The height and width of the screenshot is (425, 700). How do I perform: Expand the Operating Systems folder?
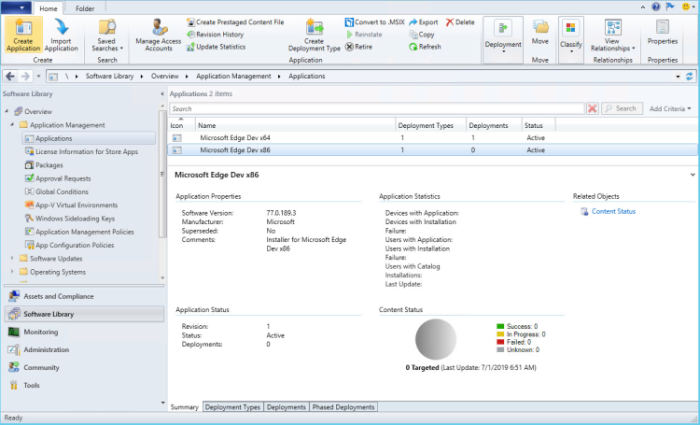point(12,271)
